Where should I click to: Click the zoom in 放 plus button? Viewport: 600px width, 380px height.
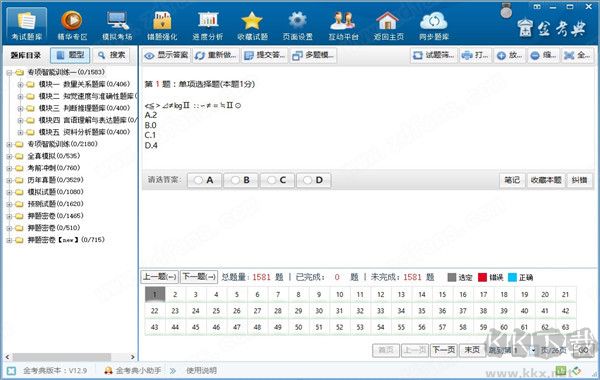tap(510, 55)
